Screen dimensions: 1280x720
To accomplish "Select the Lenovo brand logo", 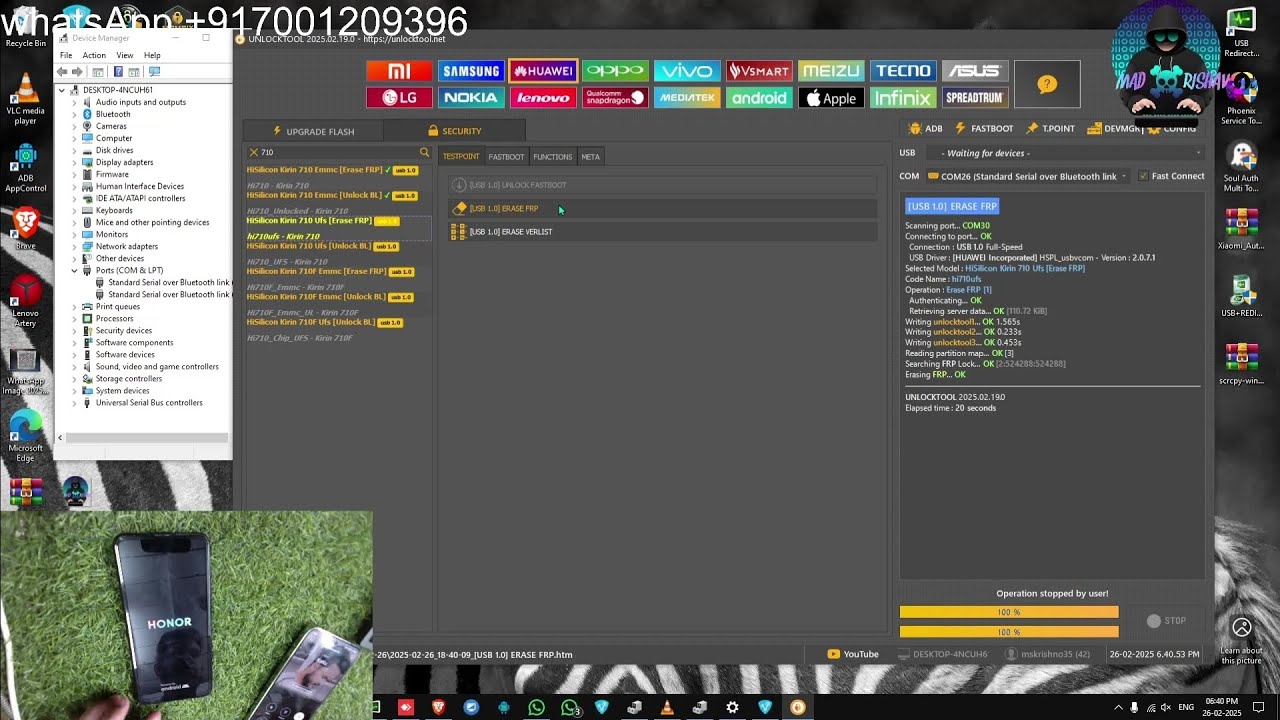I will [x=543, y=98].
